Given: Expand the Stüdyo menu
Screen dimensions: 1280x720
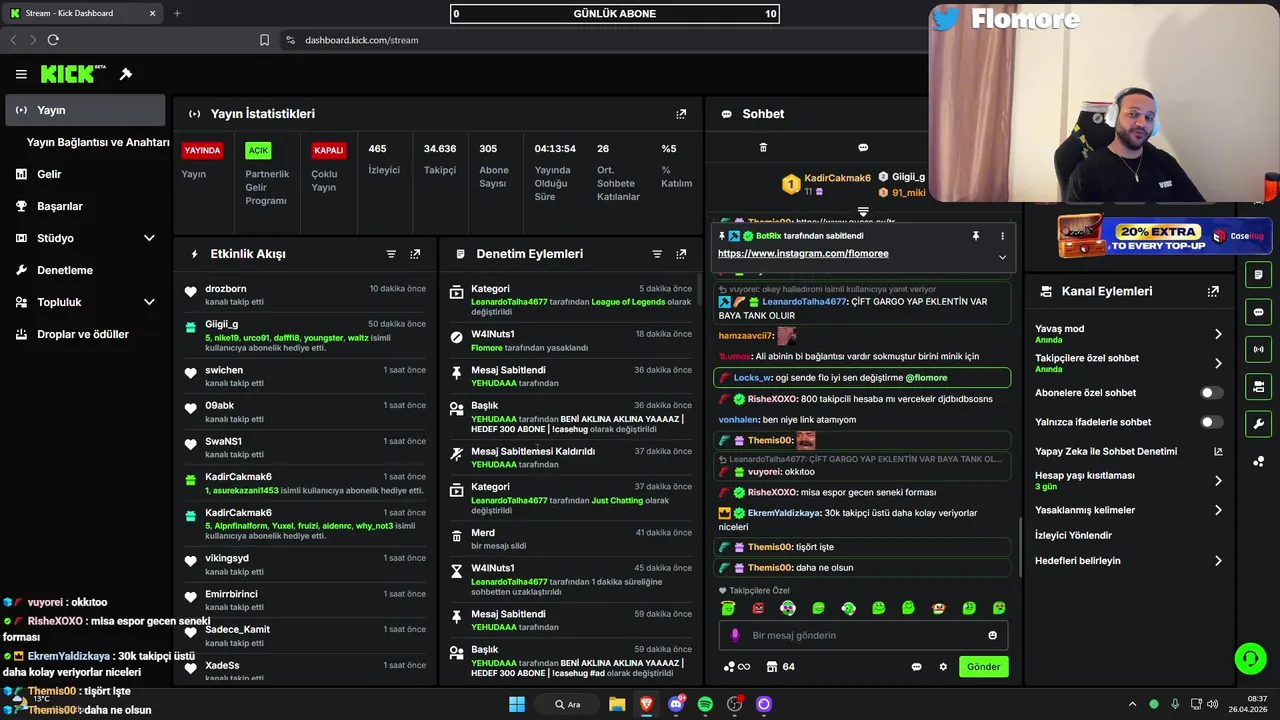Looking at the screenshot, I should (149, 238).
